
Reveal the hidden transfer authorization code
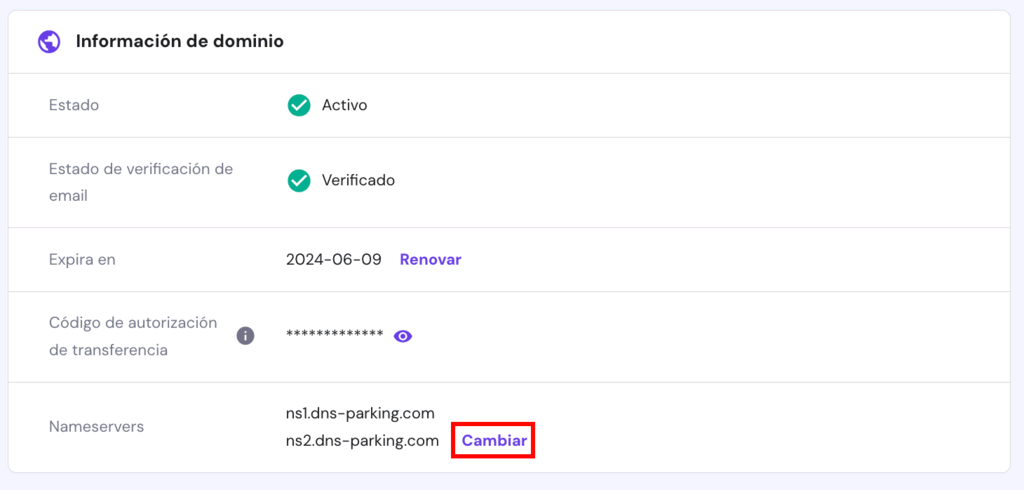coord(403,336)
